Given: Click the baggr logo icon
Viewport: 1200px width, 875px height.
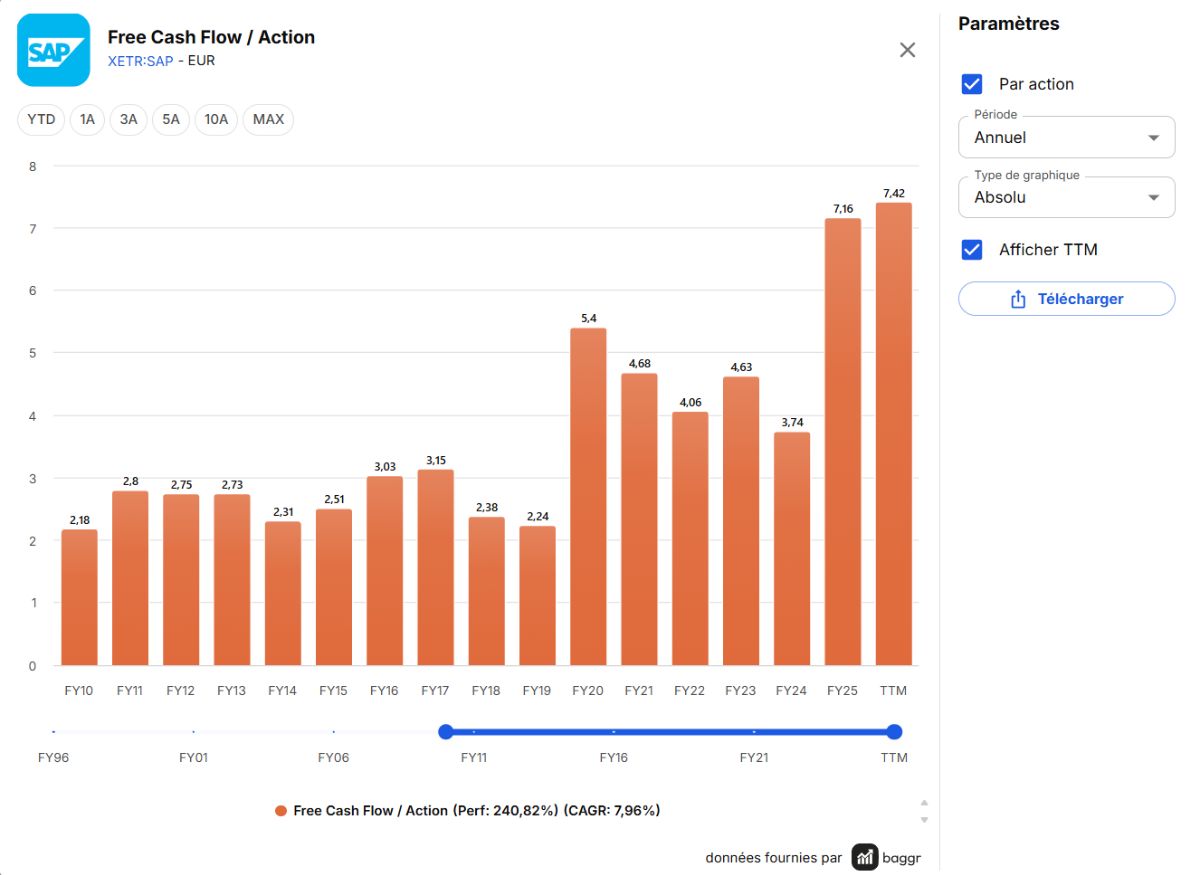Looking at the screenshot, I should 865,857.
